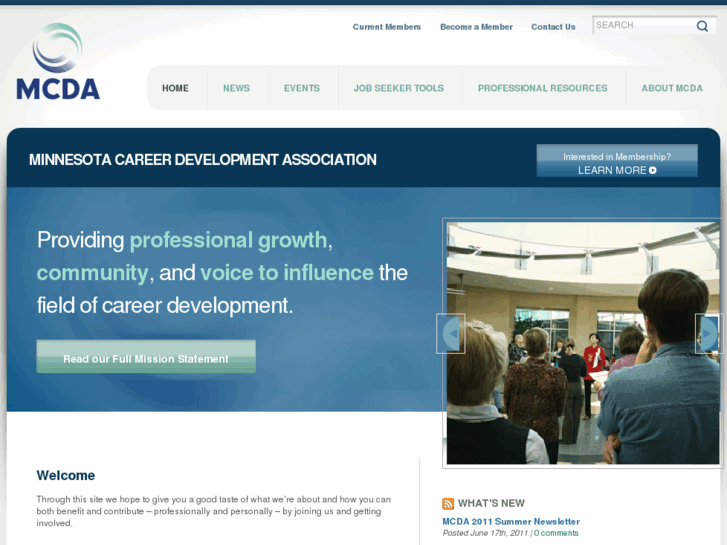Viewport: 727px width, 545px height.
Task: Select the NEWS menu item
Action: point(236,88)
